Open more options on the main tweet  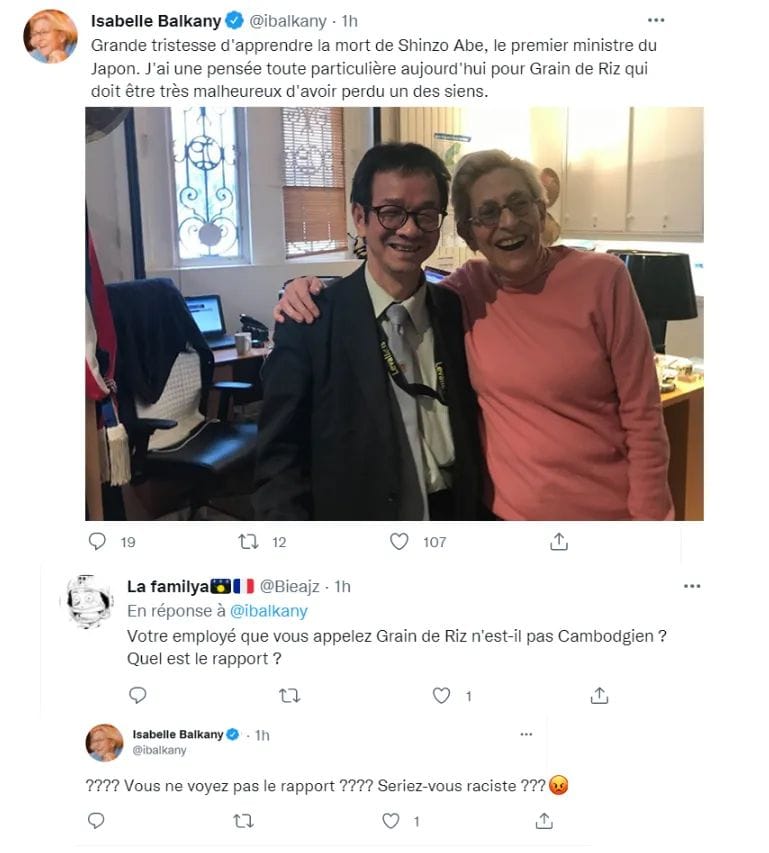[x=656, y=20]
